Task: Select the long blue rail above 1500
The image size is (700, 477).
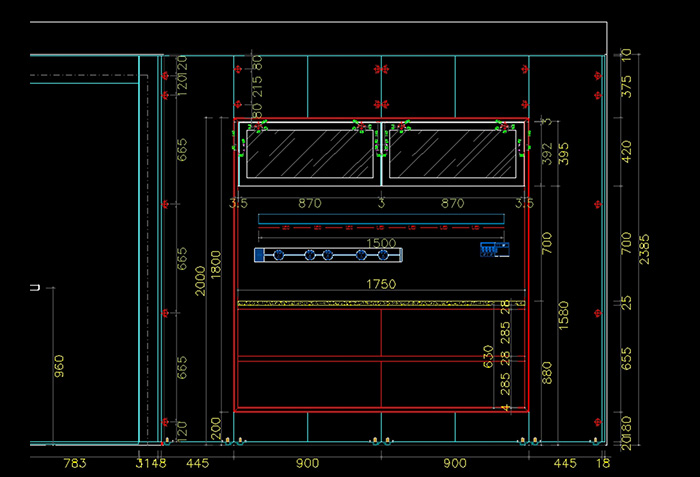Action: pos(380,218)
